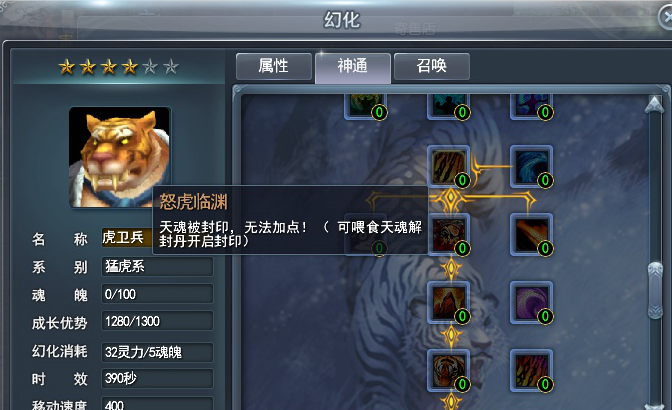Select the 神通 tab

(353, 67)
